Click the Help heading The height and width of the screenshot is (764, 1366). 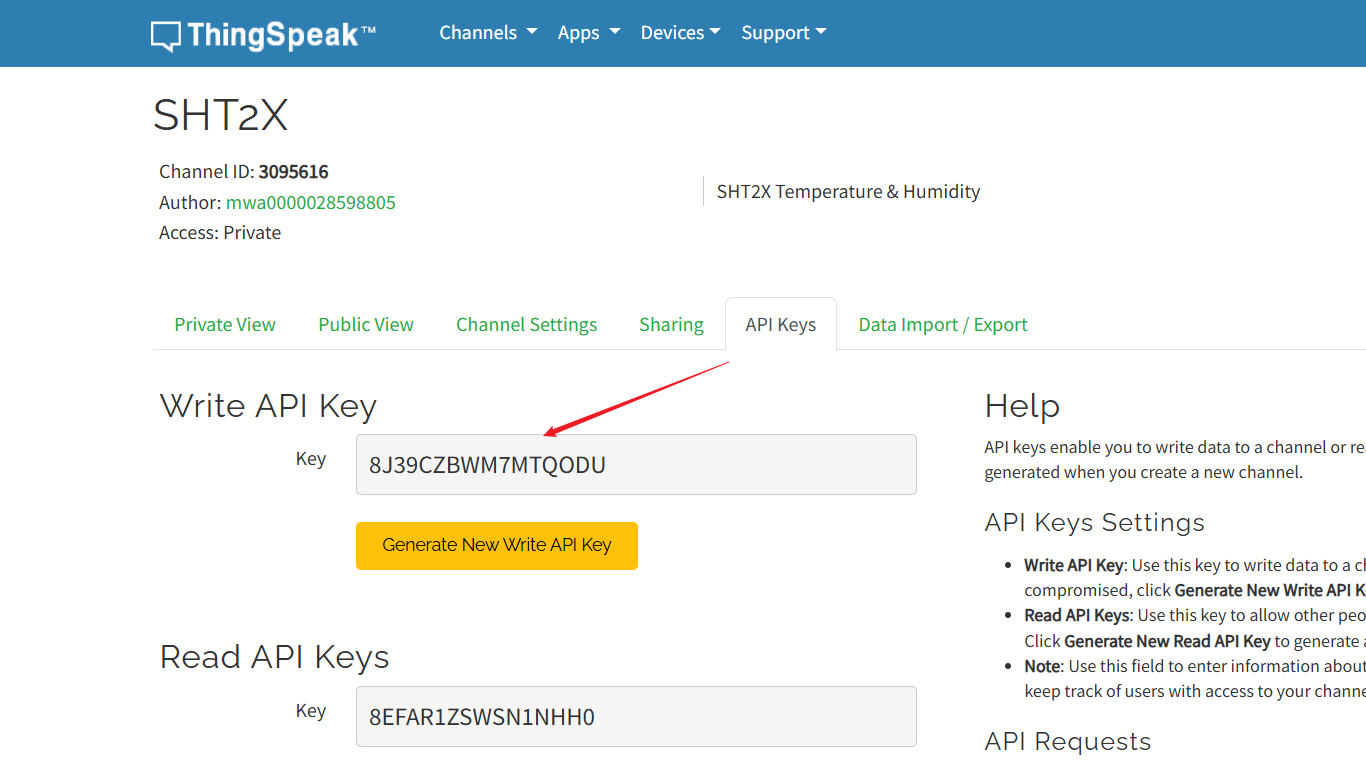tap(1022, 406)
